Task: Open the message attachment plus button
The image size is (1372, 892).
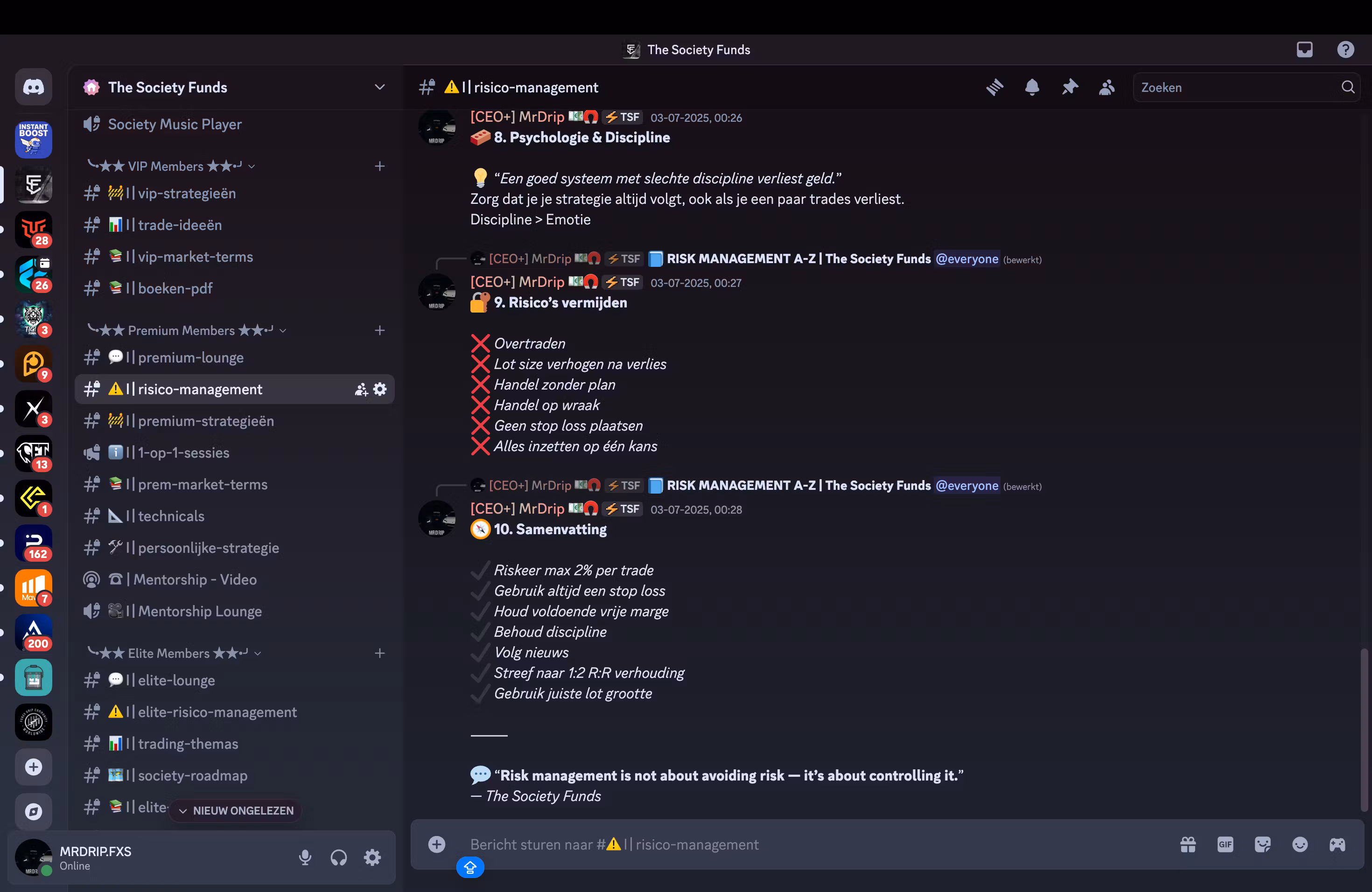Action: click(x=436, y=844)
